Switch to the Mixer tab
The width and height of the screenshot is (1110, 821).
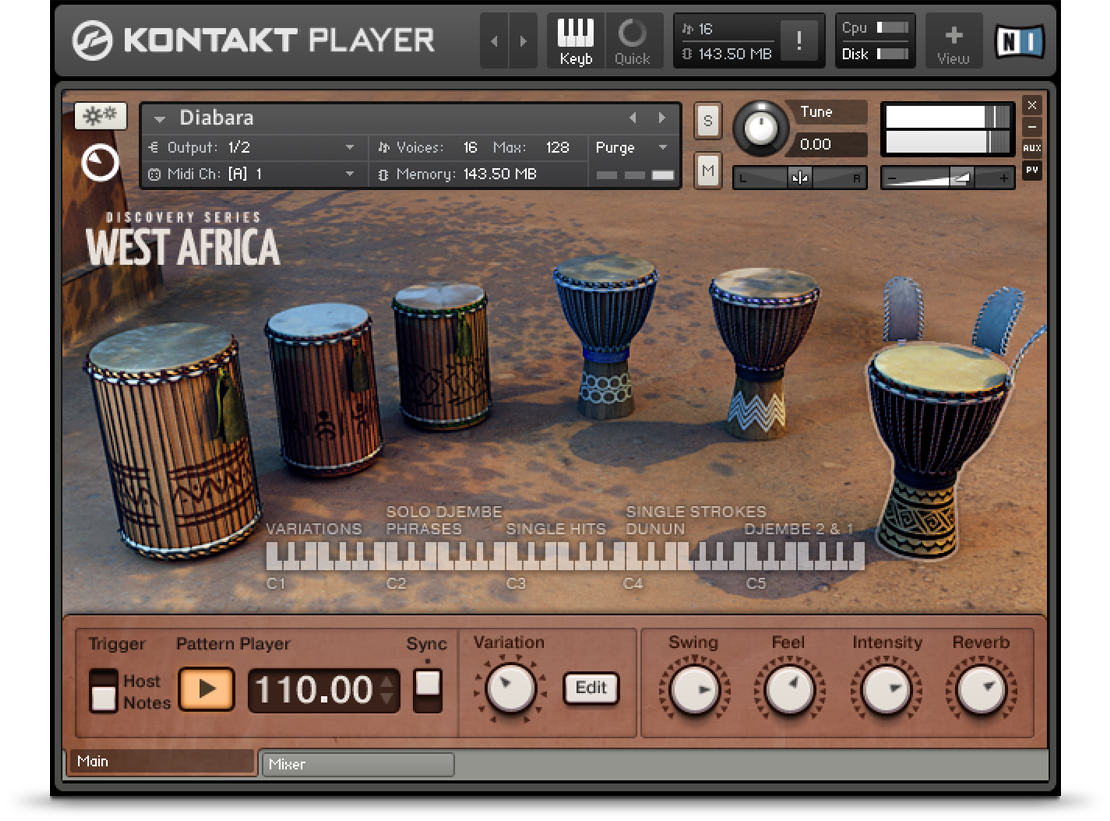355,764
